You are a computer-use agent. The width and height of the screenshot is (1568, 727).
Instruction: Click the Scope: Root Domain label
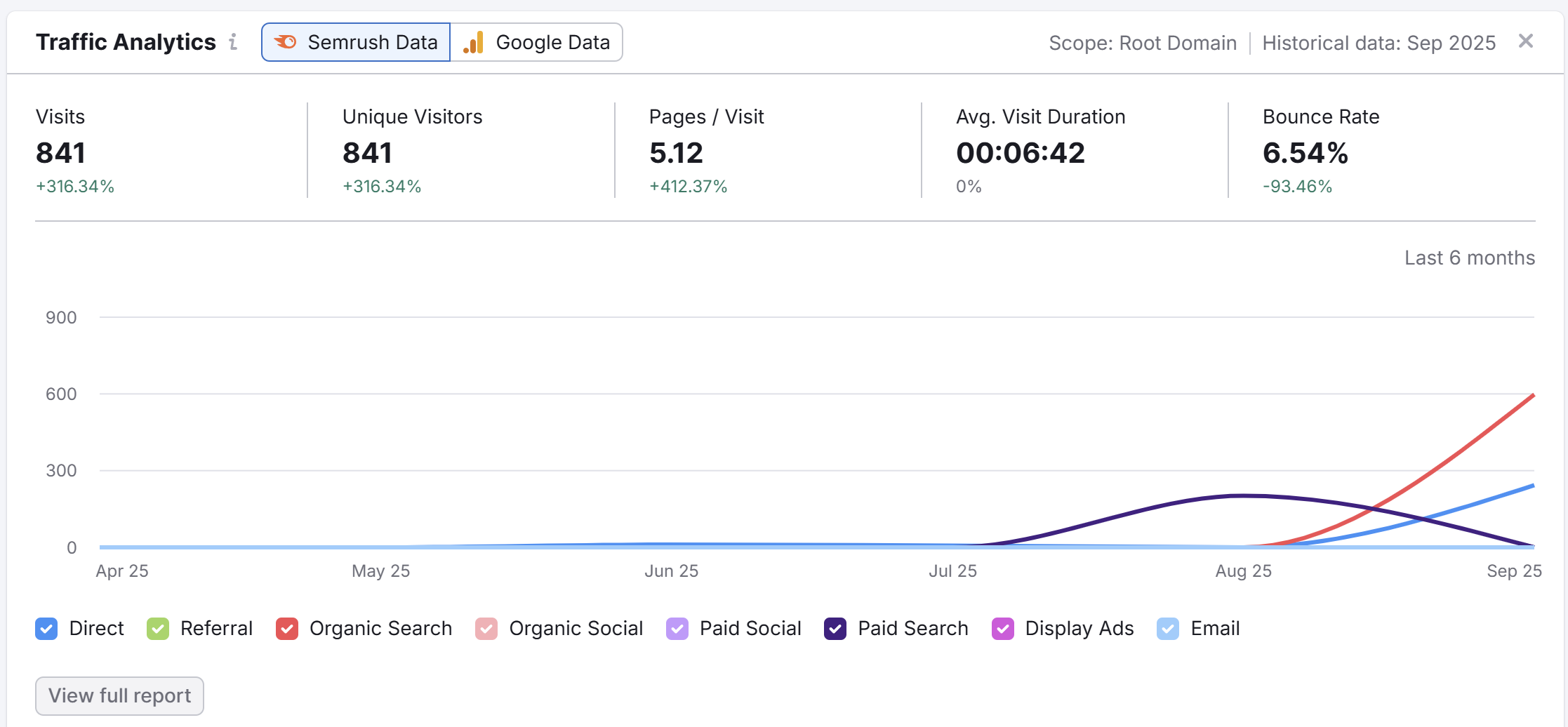click(x=1143, y=42)
